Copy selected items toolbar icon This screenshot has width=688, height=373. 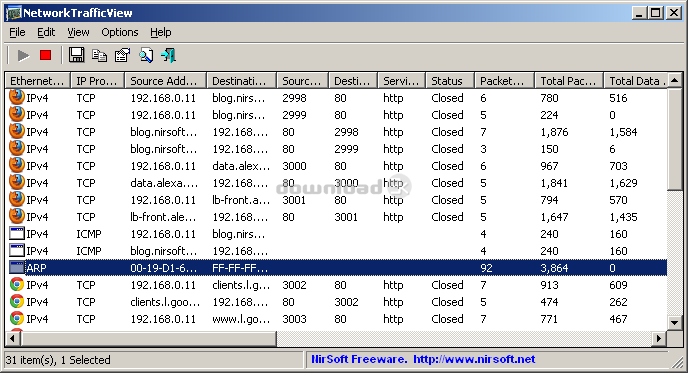pyautogui.click(x=100, y=55)
